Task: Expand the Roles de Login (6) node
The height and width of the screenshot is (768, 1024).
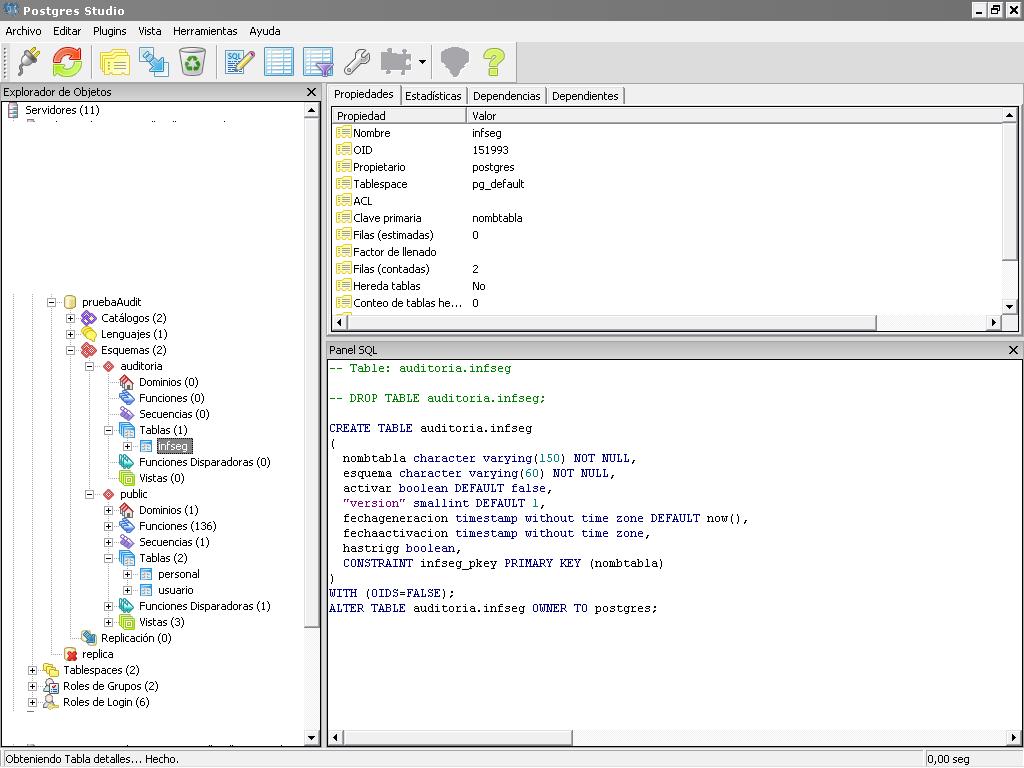Action: 33,702
